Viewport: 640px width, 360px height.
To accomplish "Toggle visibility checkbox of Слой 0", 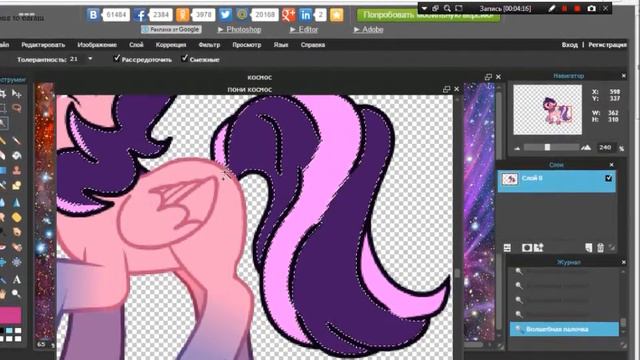I will click(x=609, y=178).
